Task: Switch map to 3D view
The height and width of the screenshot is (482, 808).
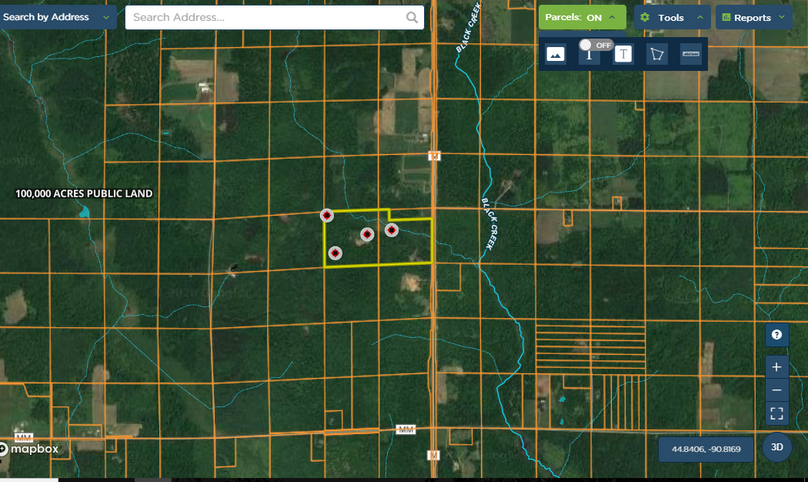Action: click(x=777, y=447)
